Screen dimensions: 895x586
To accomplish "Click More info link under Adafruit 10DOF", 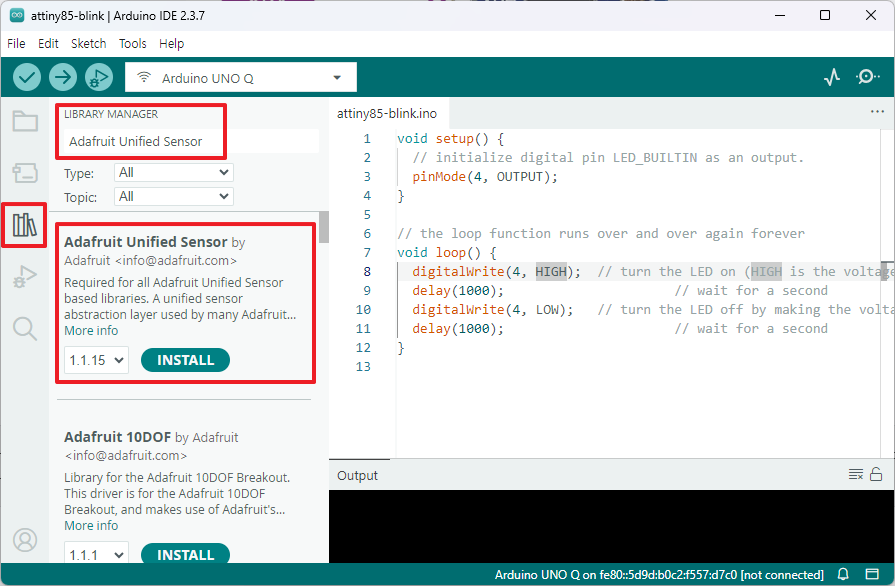I will pos(91,526).
